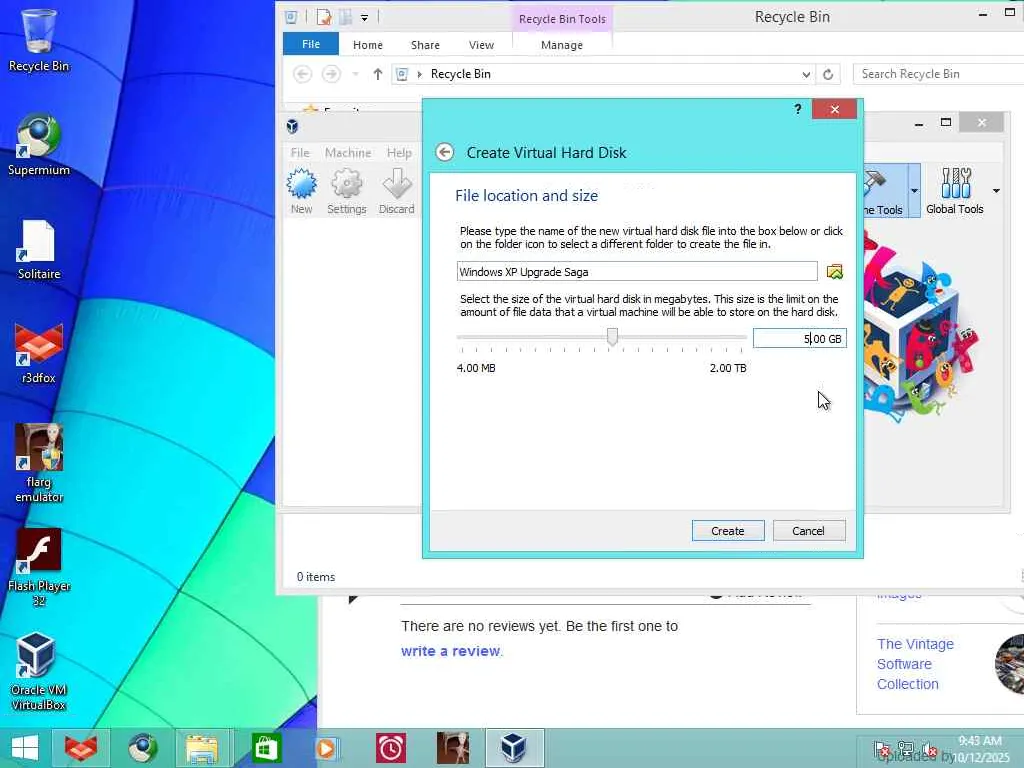Open the Windows Start button
1024x768 pixels.
(x=25, y=748)
